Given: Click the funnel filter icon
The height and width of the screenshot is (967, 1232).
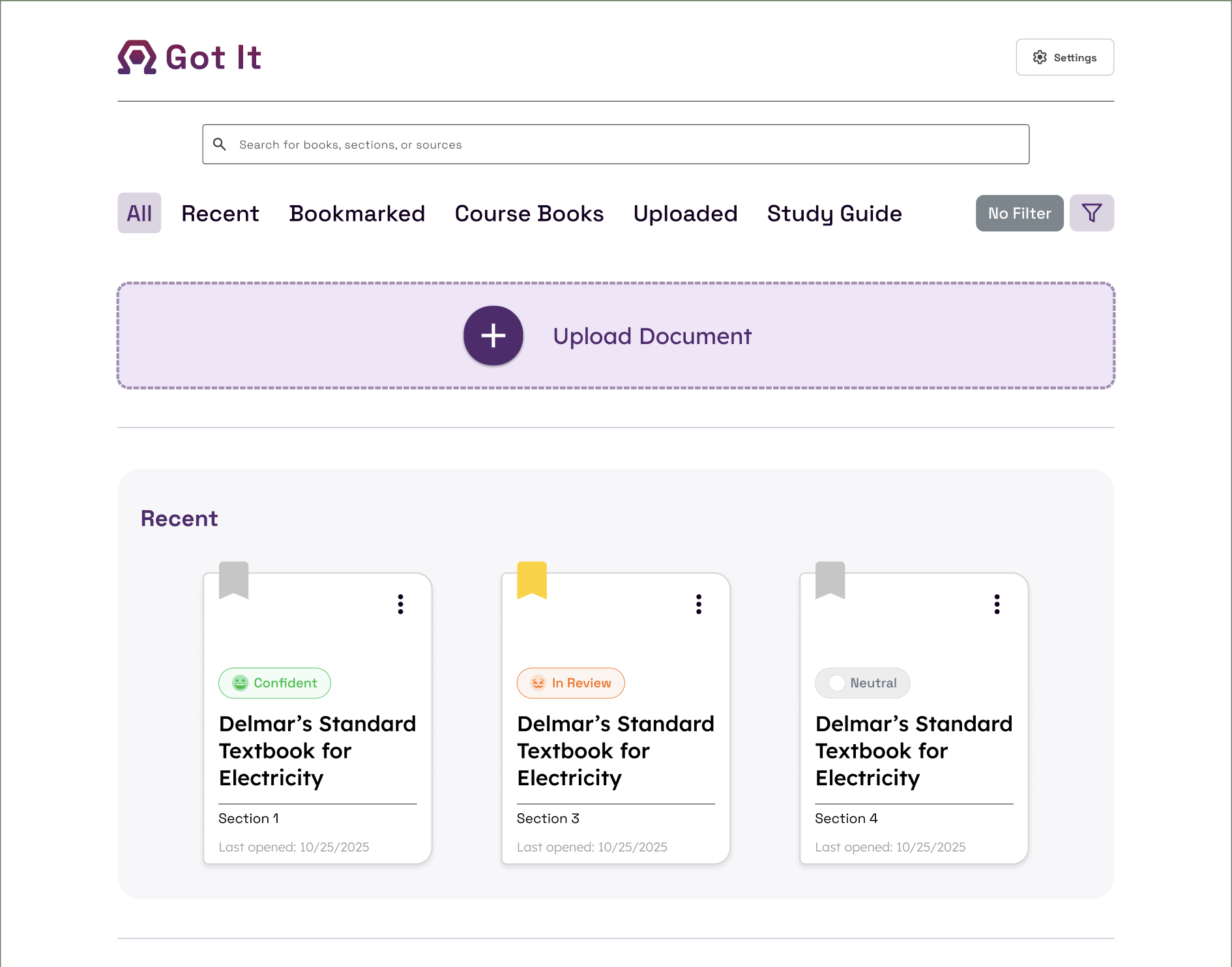Looking at the screenshot, I should (x=1092, y=213).
